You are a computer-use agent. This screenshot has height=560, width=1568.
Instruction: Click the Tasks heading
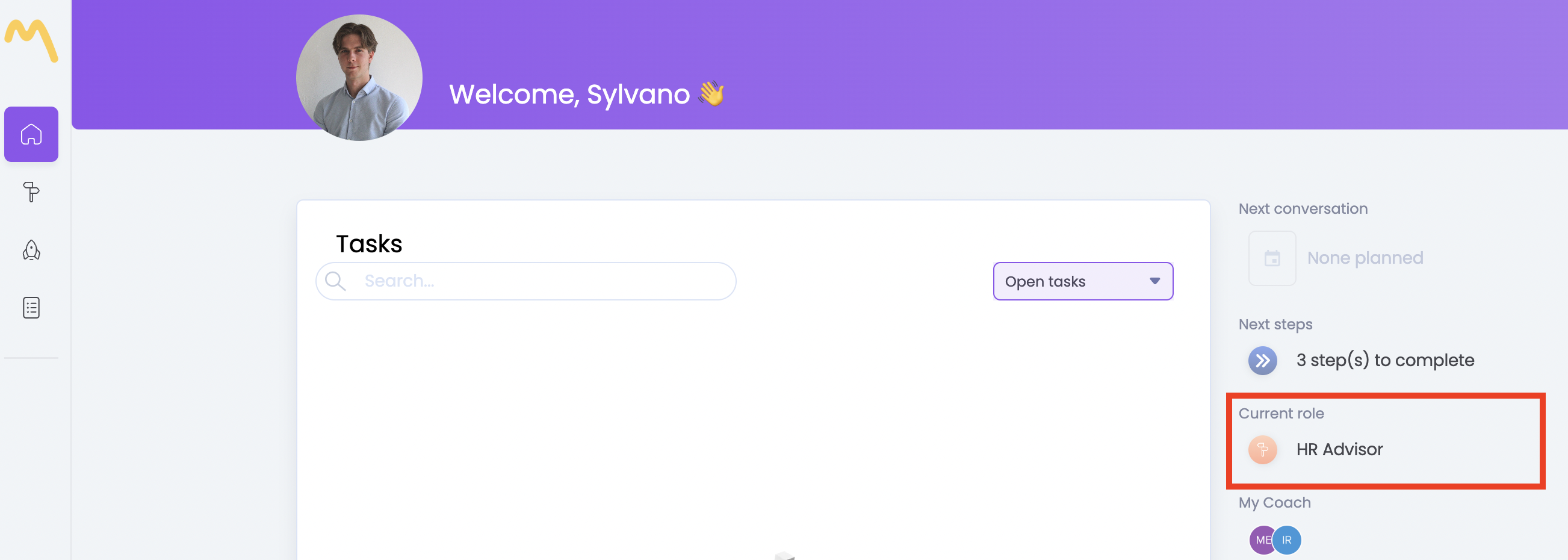coord(369,244)
